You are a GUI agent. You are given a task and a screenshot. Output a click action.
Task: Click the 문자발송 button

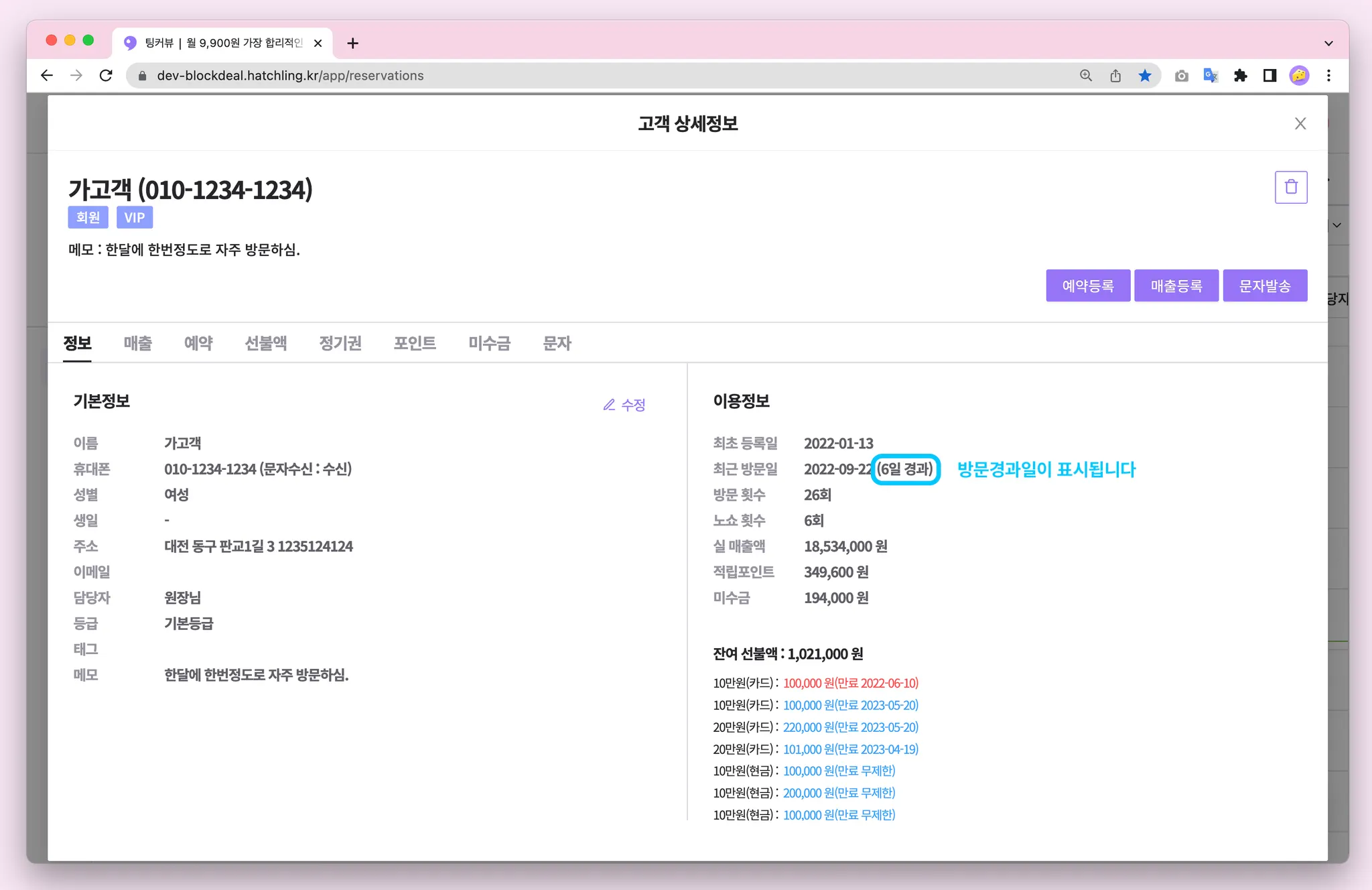click(1264, 286)
